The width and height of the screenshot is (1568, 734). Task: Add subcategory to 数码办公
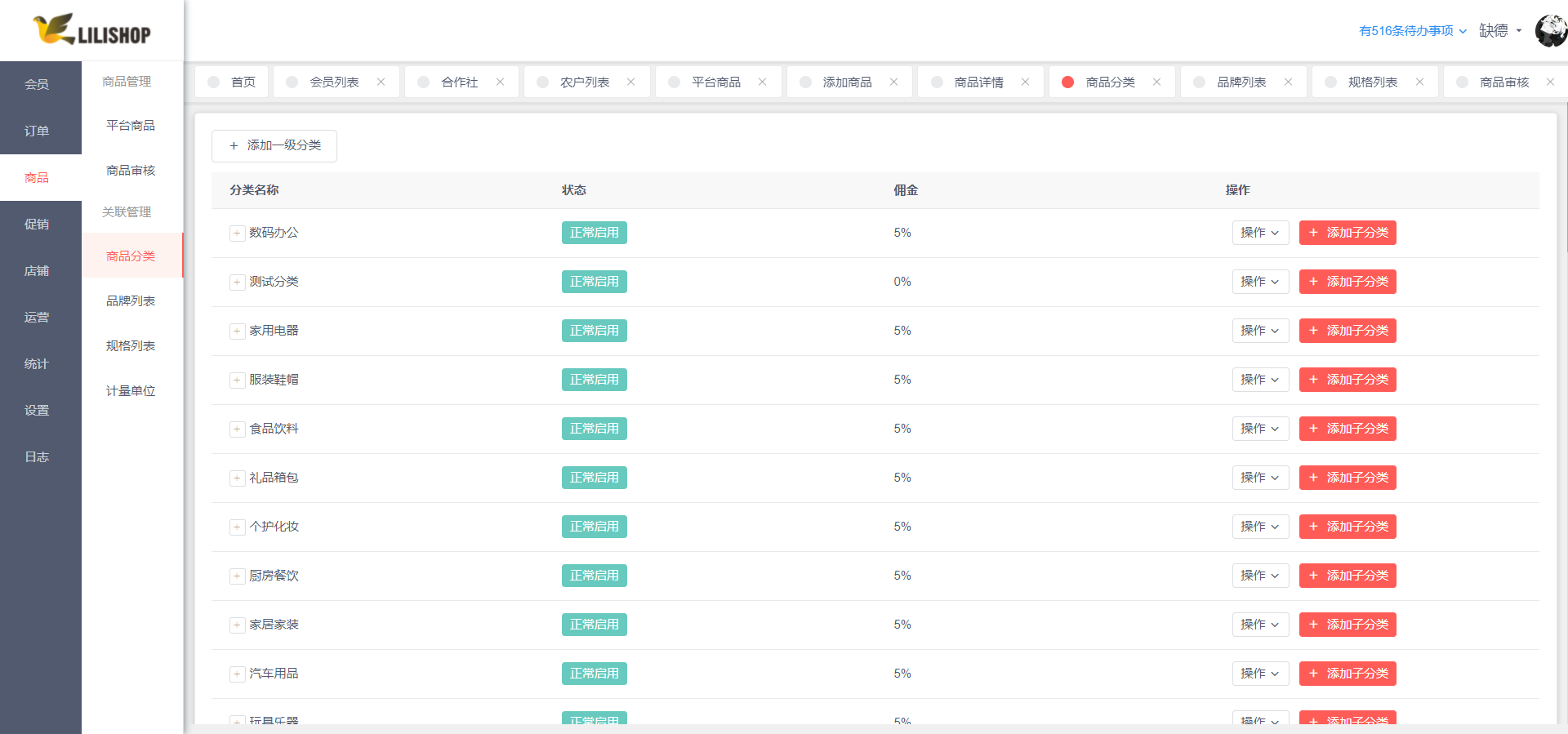tap(1347, 233)
